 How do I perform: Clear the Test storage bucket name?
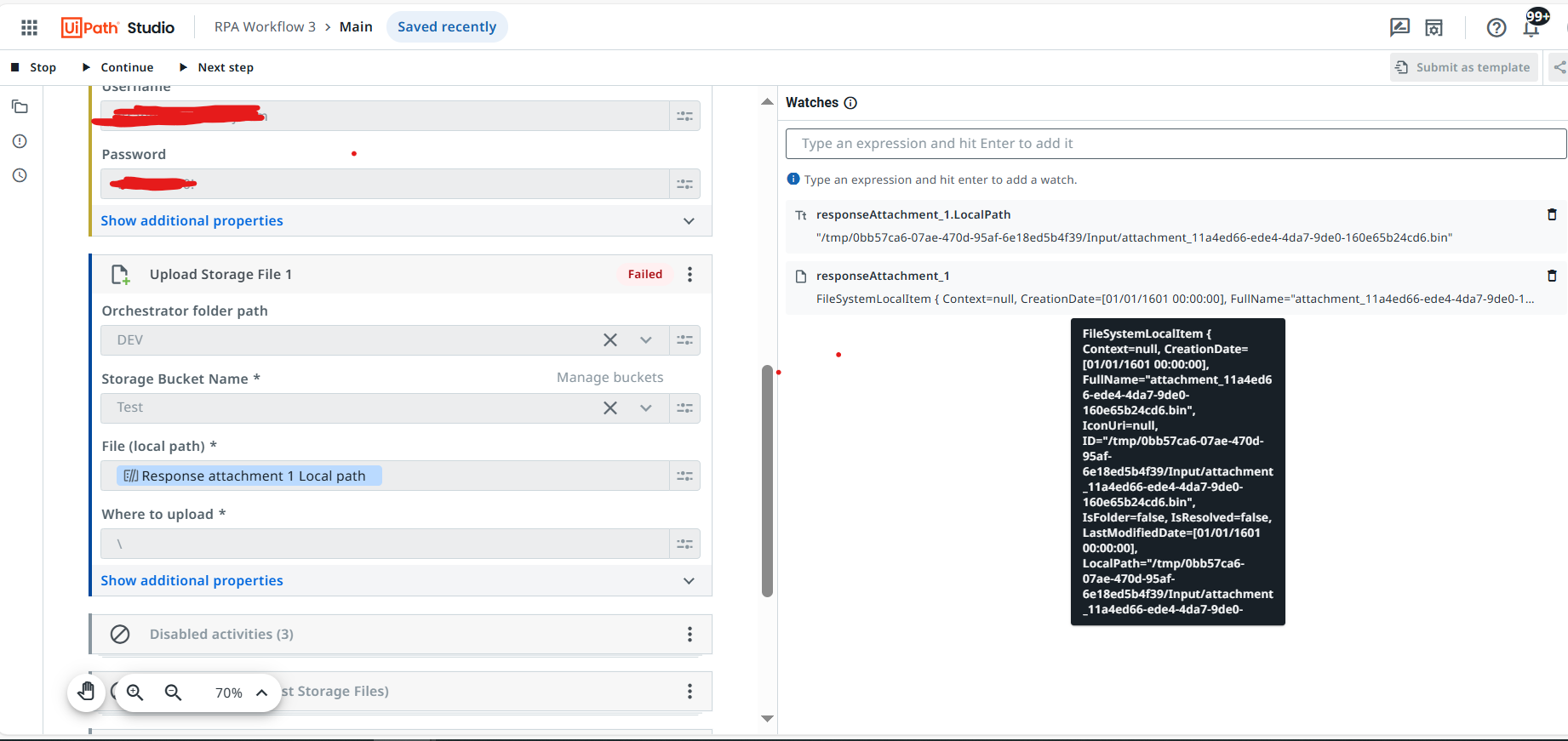click(x=610, y=408)
